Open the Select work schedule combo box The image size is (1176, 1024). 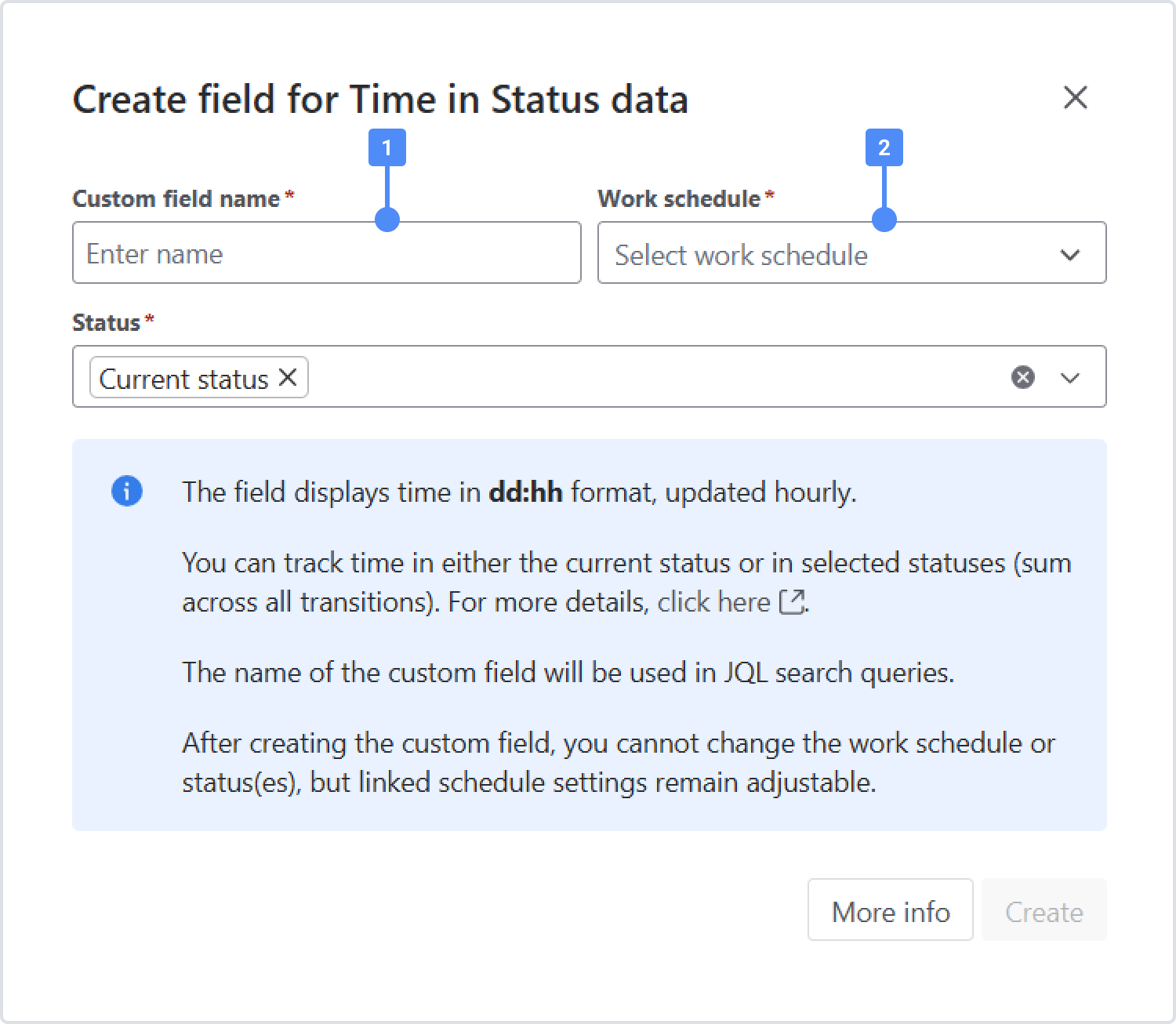pos(851,252)
